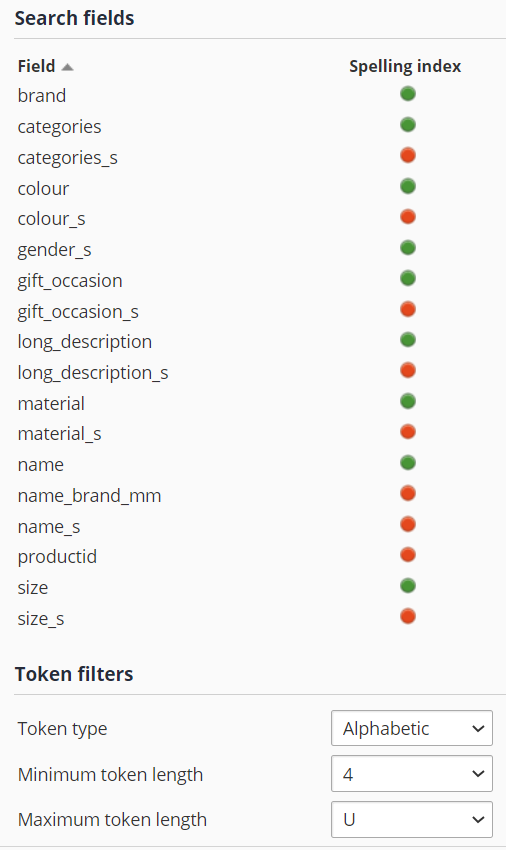Click the ascending sort arrow next to Field
Screen dimensions: 506x850
coord(67,67)
